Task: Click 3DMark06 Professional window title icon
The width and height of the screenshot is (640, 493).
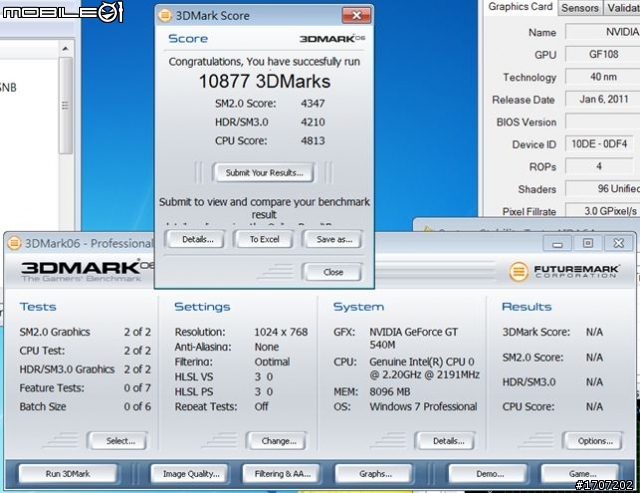Action: tap(14, 243)
